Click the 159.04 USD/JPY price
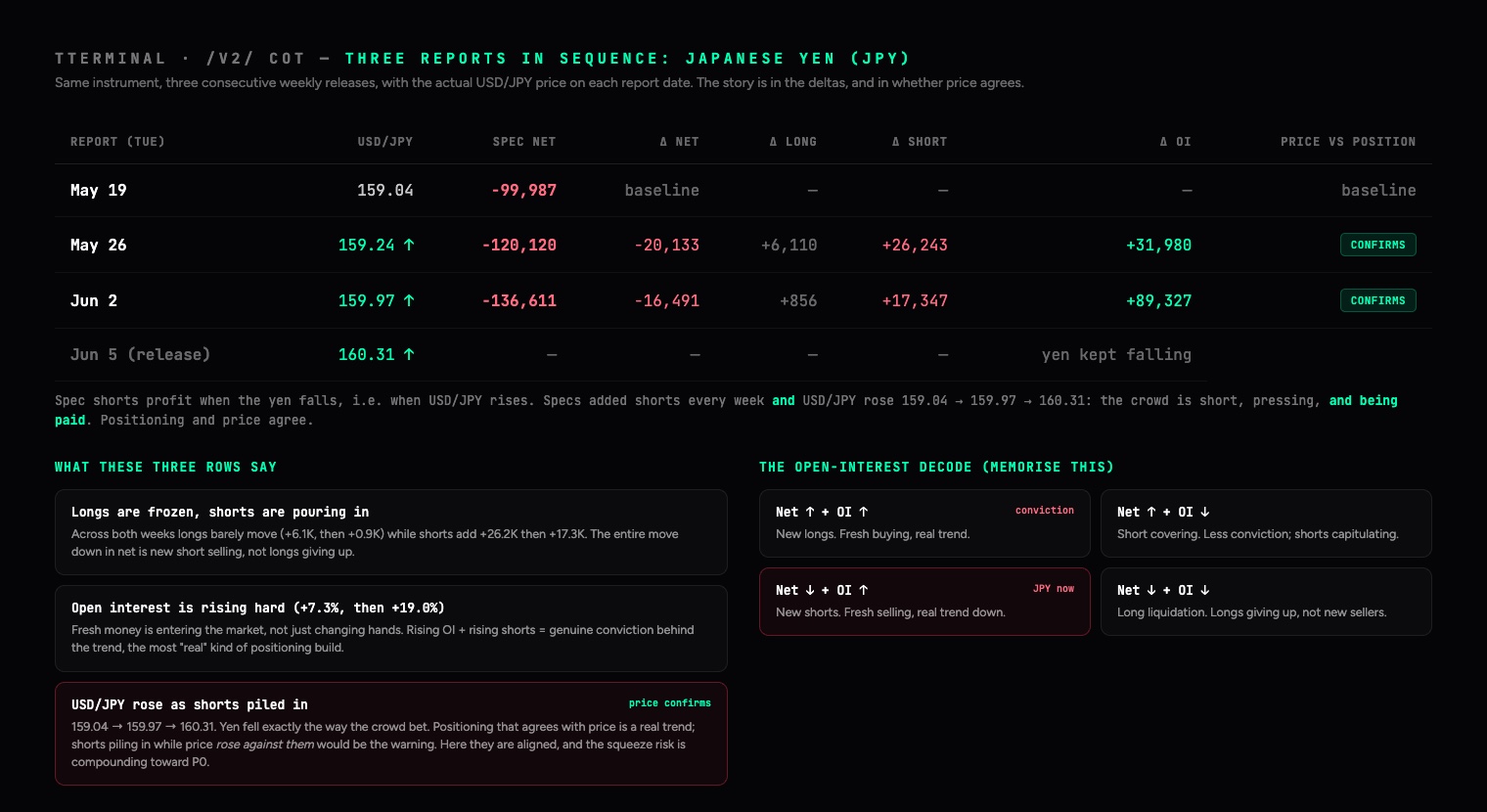Viewport: 1487px width, 812px height. (384, 190)
